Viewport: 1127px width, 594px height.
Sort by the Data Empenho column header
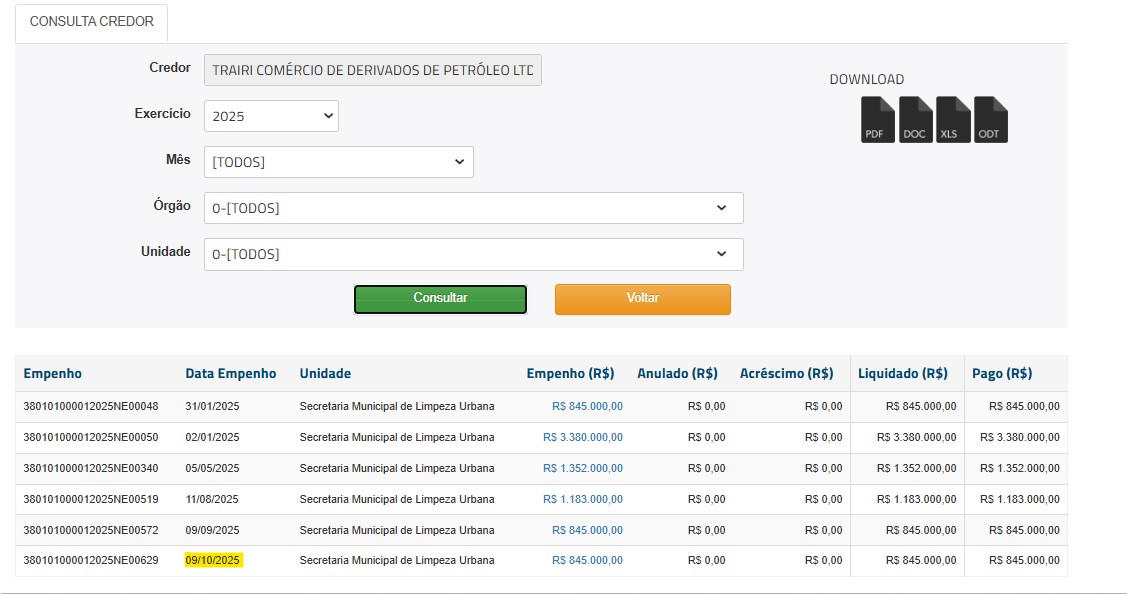pyautogui.click(x=230, y=373)
